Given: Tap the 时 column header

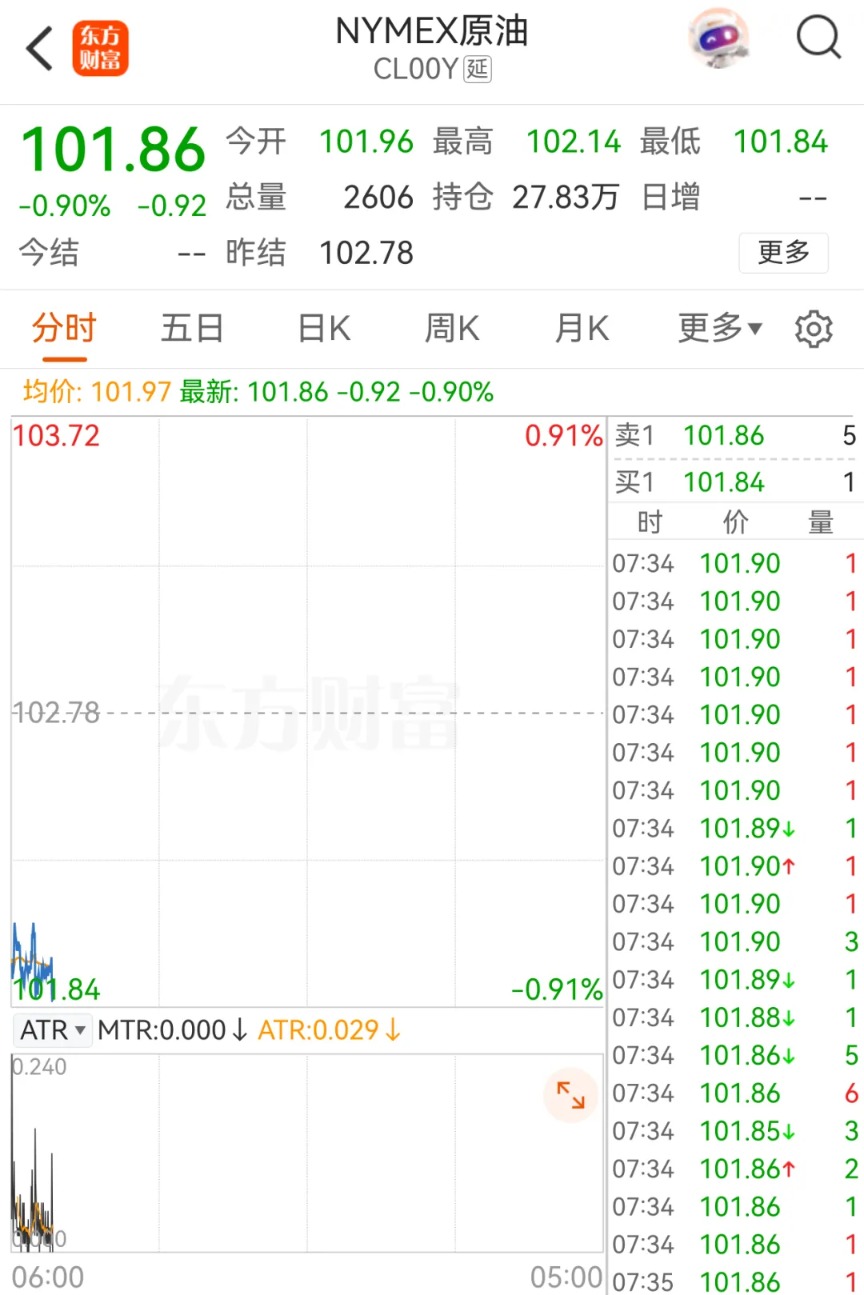Looking at the screenshot, I should click(649, 522).
